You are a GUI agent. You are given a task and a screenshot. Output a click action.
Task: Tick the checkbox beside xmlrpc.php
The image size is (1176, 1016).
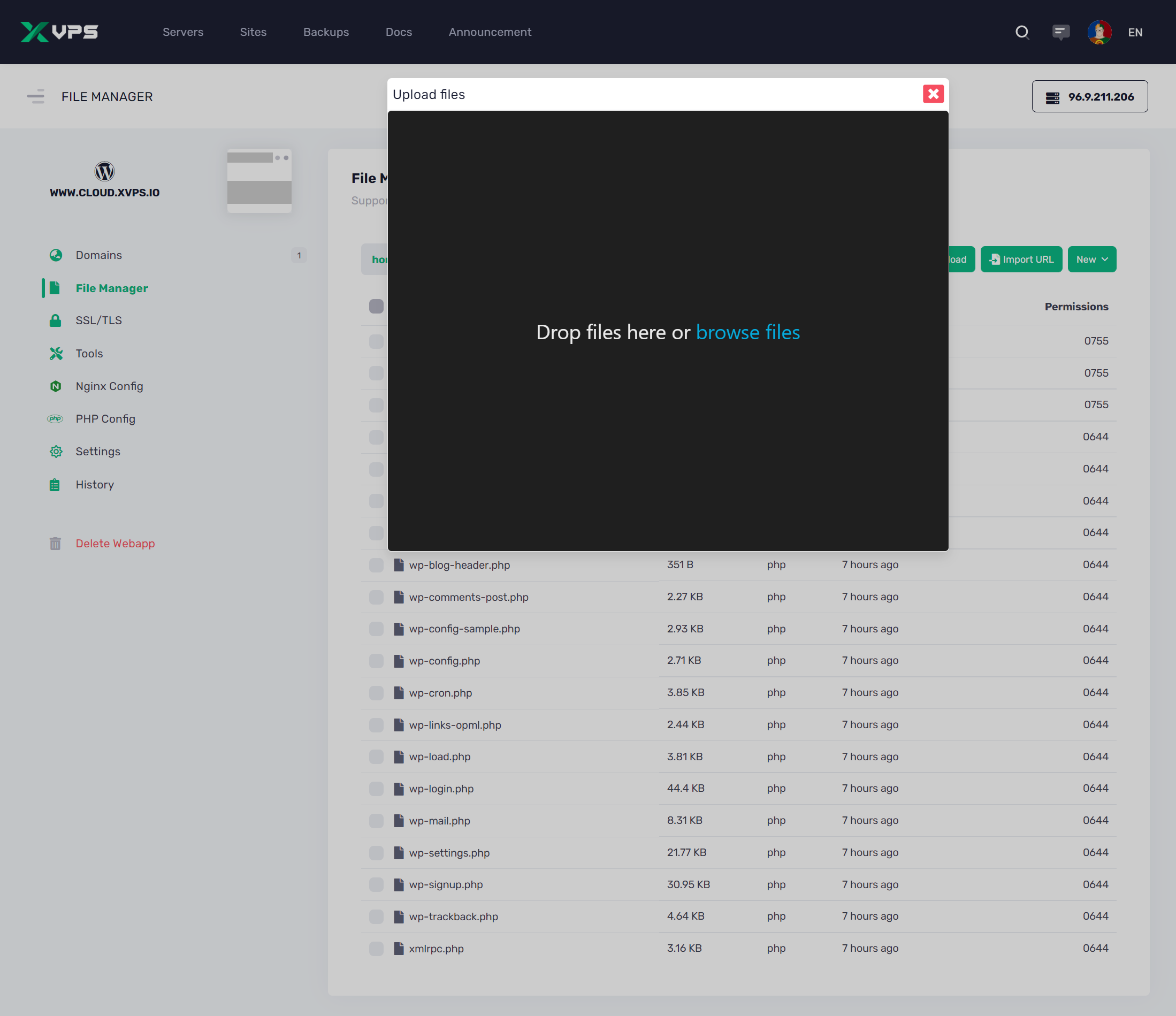tap(376, 949)
